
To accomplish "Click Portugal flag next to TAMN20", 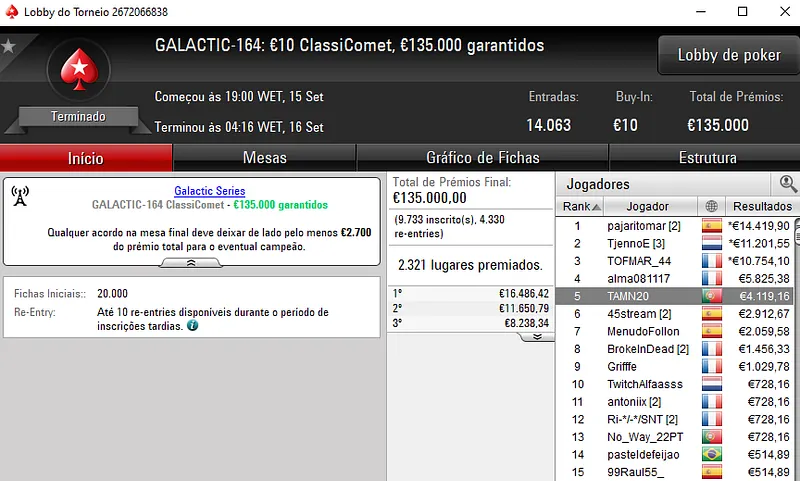I will coord(711,296).
